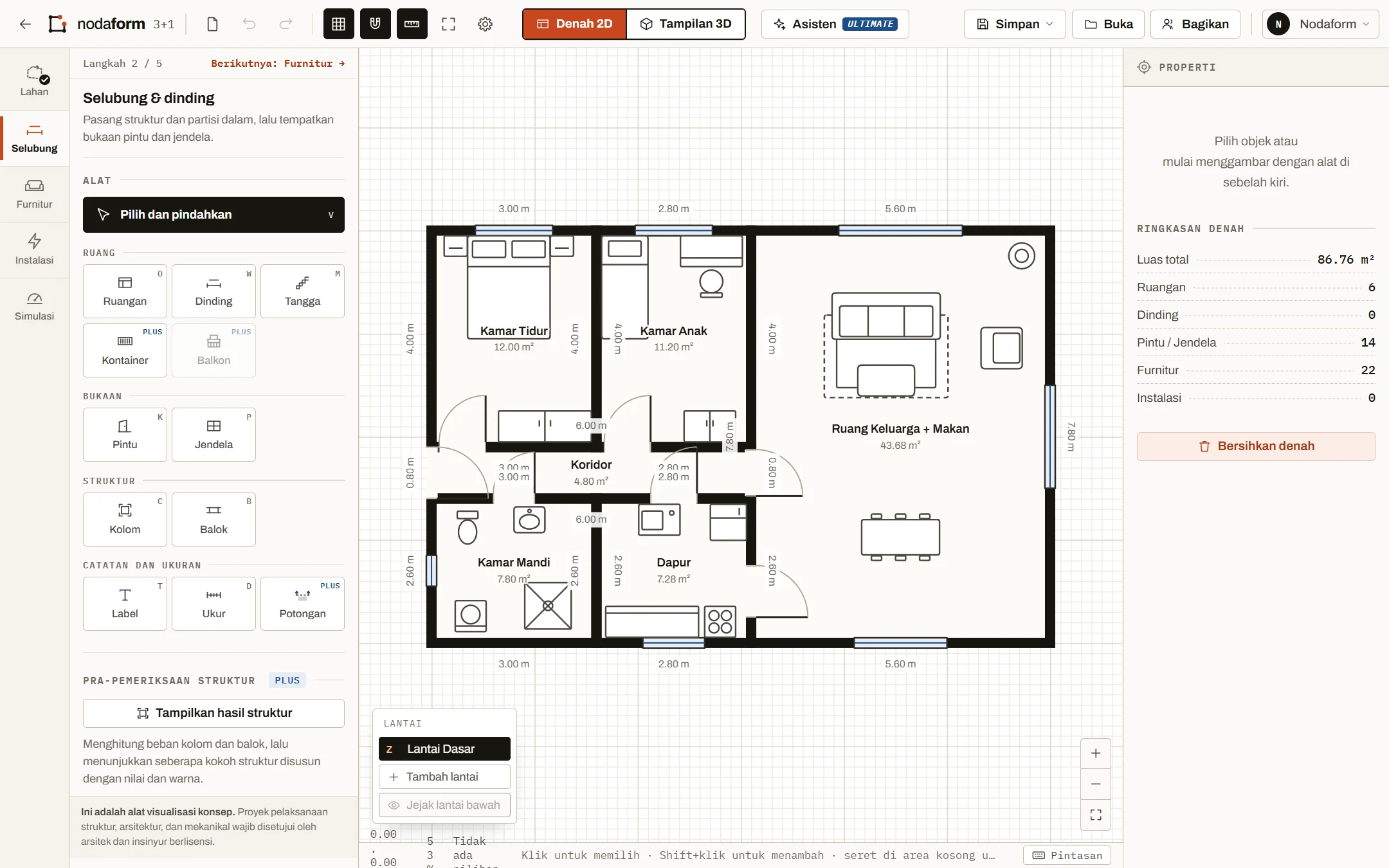Viewport: 1389px width, 868px height.
Task: Open the Instalasi sidebar step
Action: tap(35, 250)
